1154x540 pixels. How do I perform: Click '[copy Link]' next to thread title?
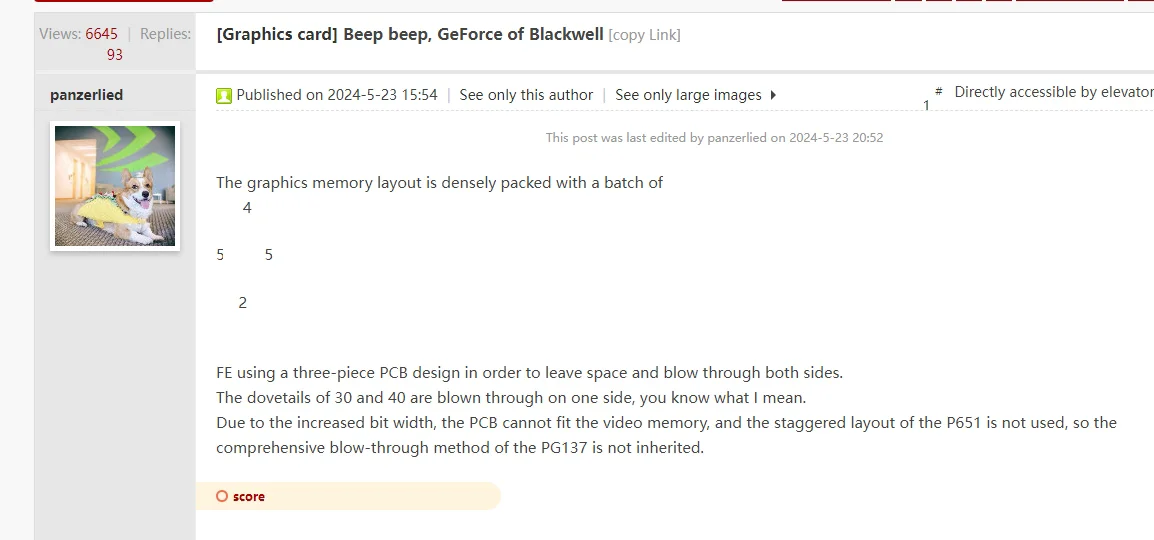click(x=644, y=35)
